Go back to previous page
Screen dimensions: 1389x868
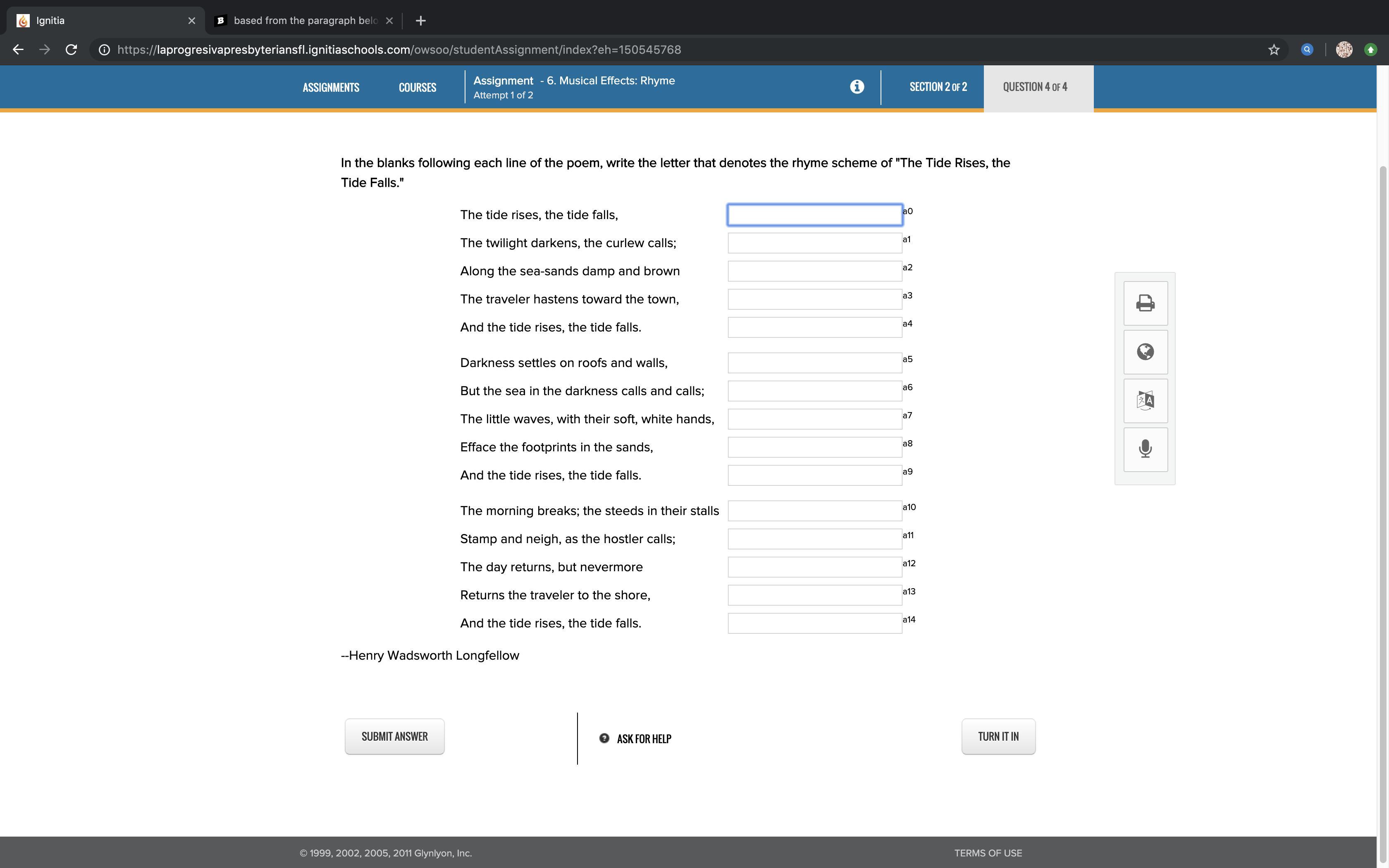pyautogui.click(x=18, y=50)
